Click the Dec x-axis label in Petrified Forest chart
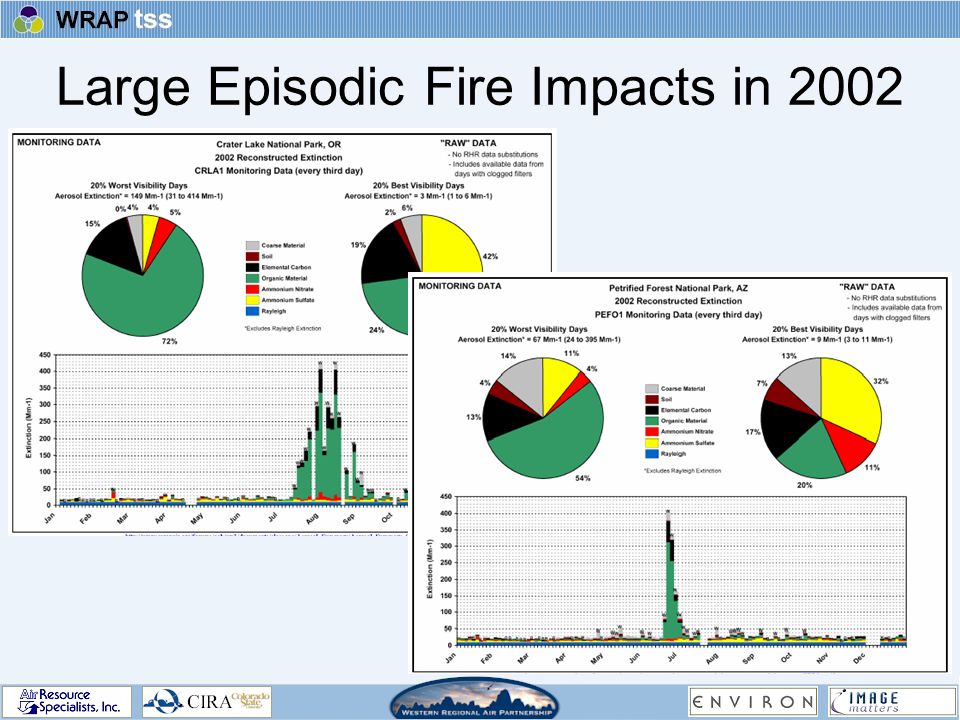Image resolution: width=960 pixels, height=720 pixels. coord(859,659)
